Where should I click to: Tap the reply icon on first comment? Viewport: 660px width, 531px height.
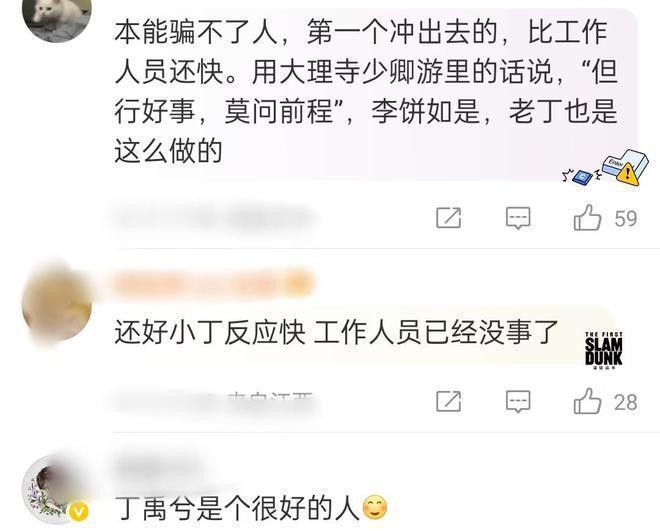[518, 218]
